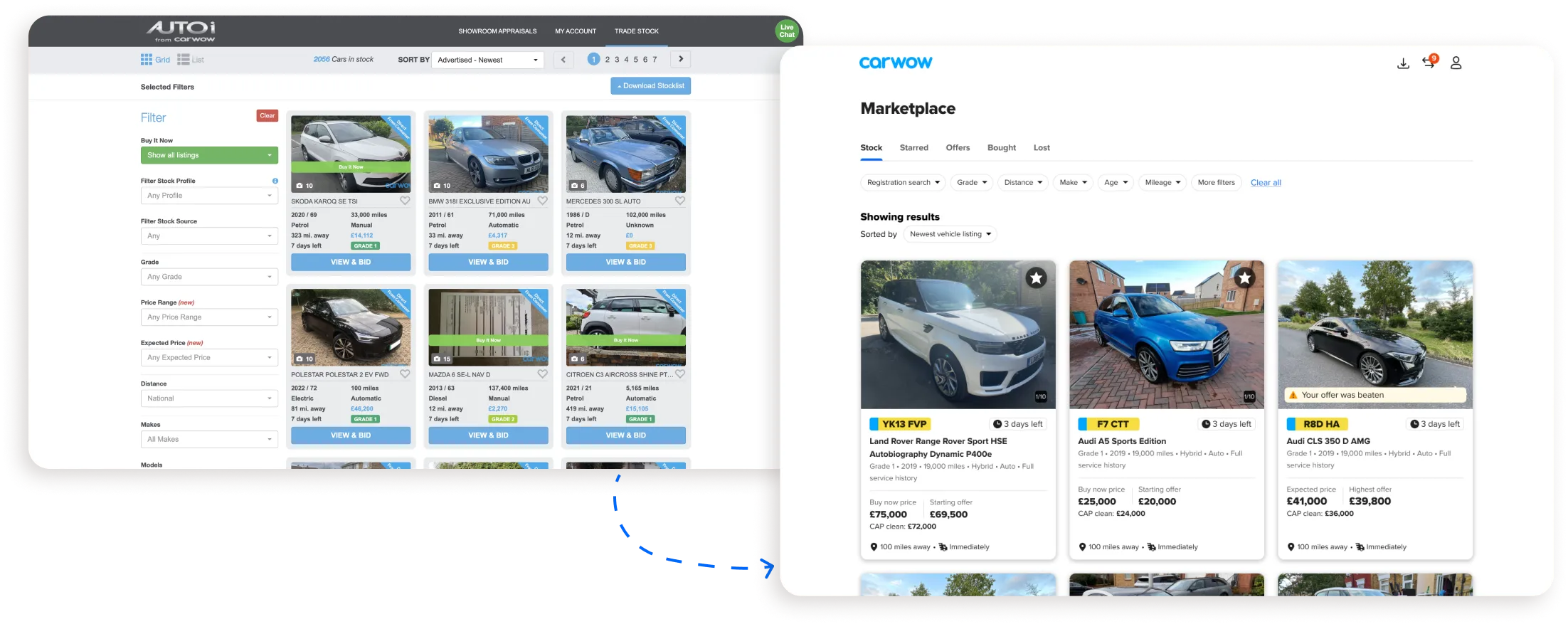Favorite the Skoda Karoq SE TSI listing
This screenshot has height=624, width=1568.
pyautogui.click(x=405, y=201)
